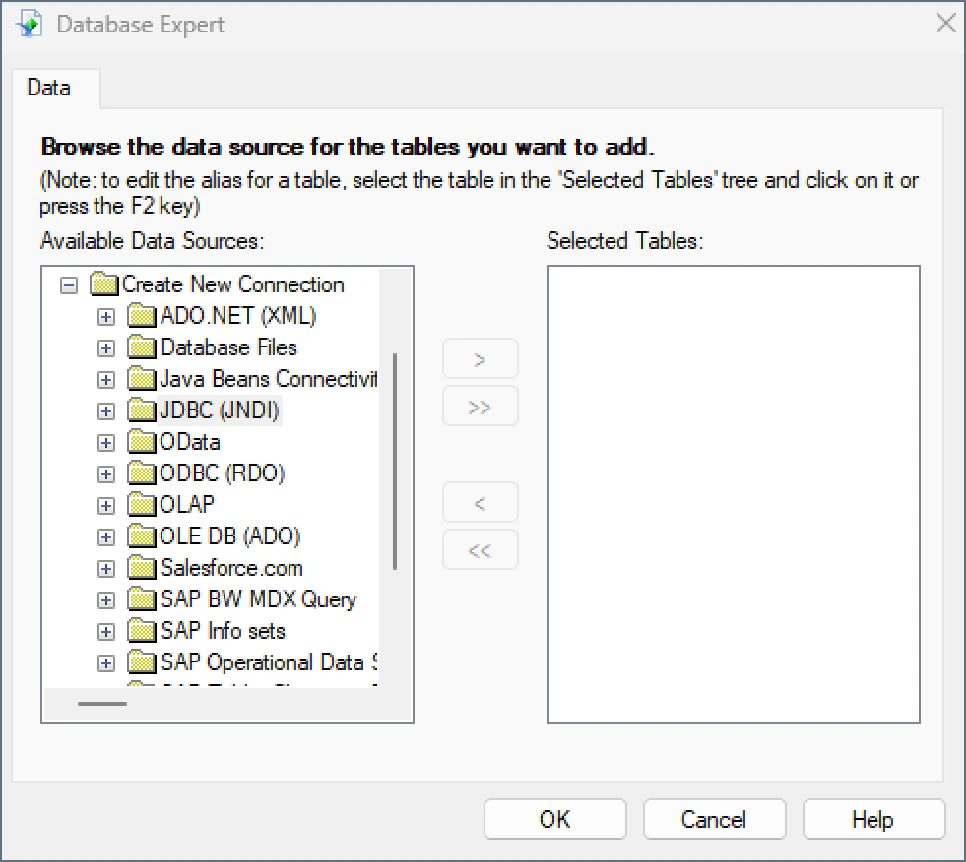Click the remove all tables button
Image resolution: width=966 pixels, height=862 pixels.
point(480,550)
